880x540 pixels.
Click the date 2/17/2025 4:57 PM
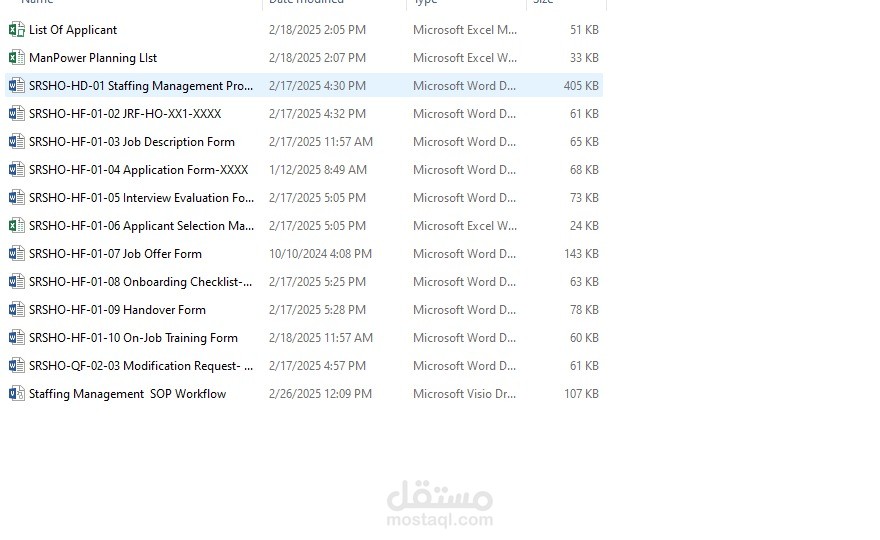[x=317, y=366]
